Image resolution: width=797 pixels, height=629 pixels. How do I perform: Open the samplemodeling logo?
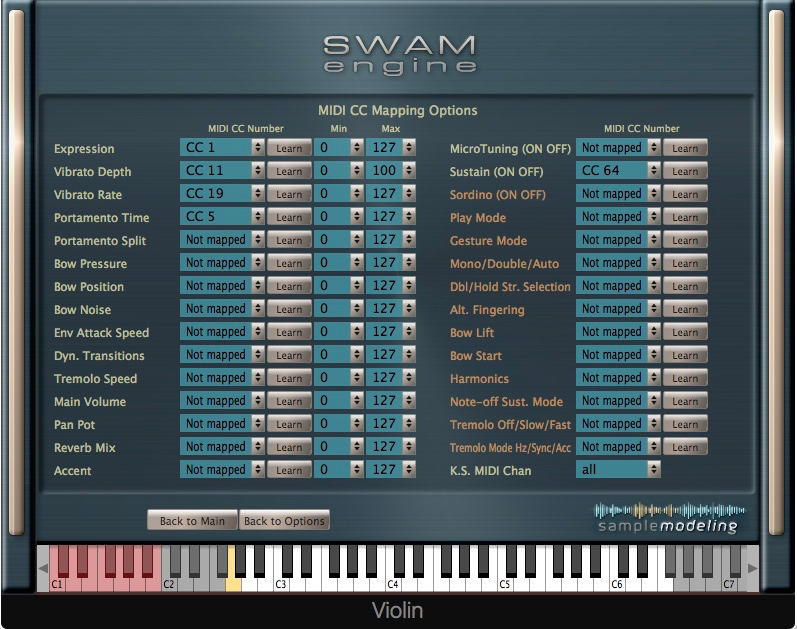coord(669,518)
